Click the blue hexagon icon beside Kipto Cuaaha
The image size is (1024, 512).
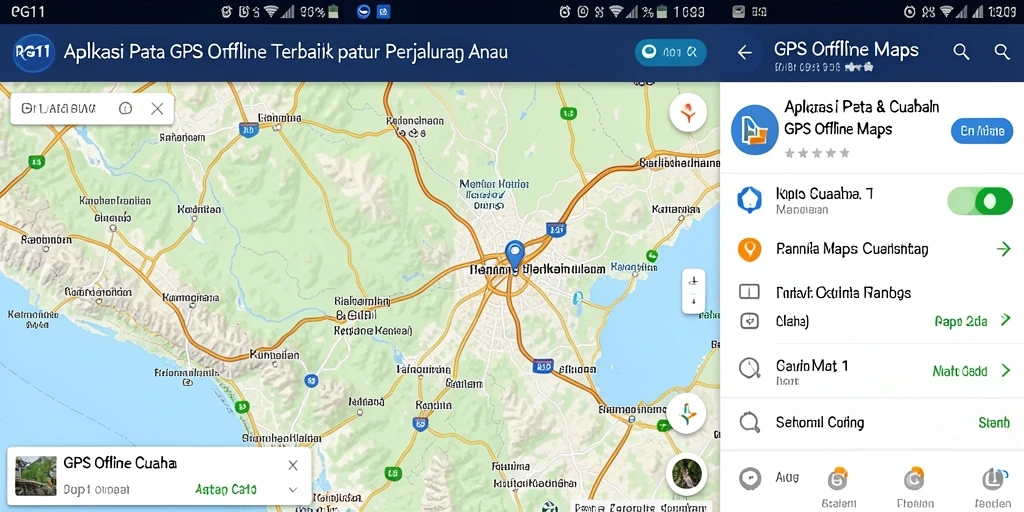[749, 200]
